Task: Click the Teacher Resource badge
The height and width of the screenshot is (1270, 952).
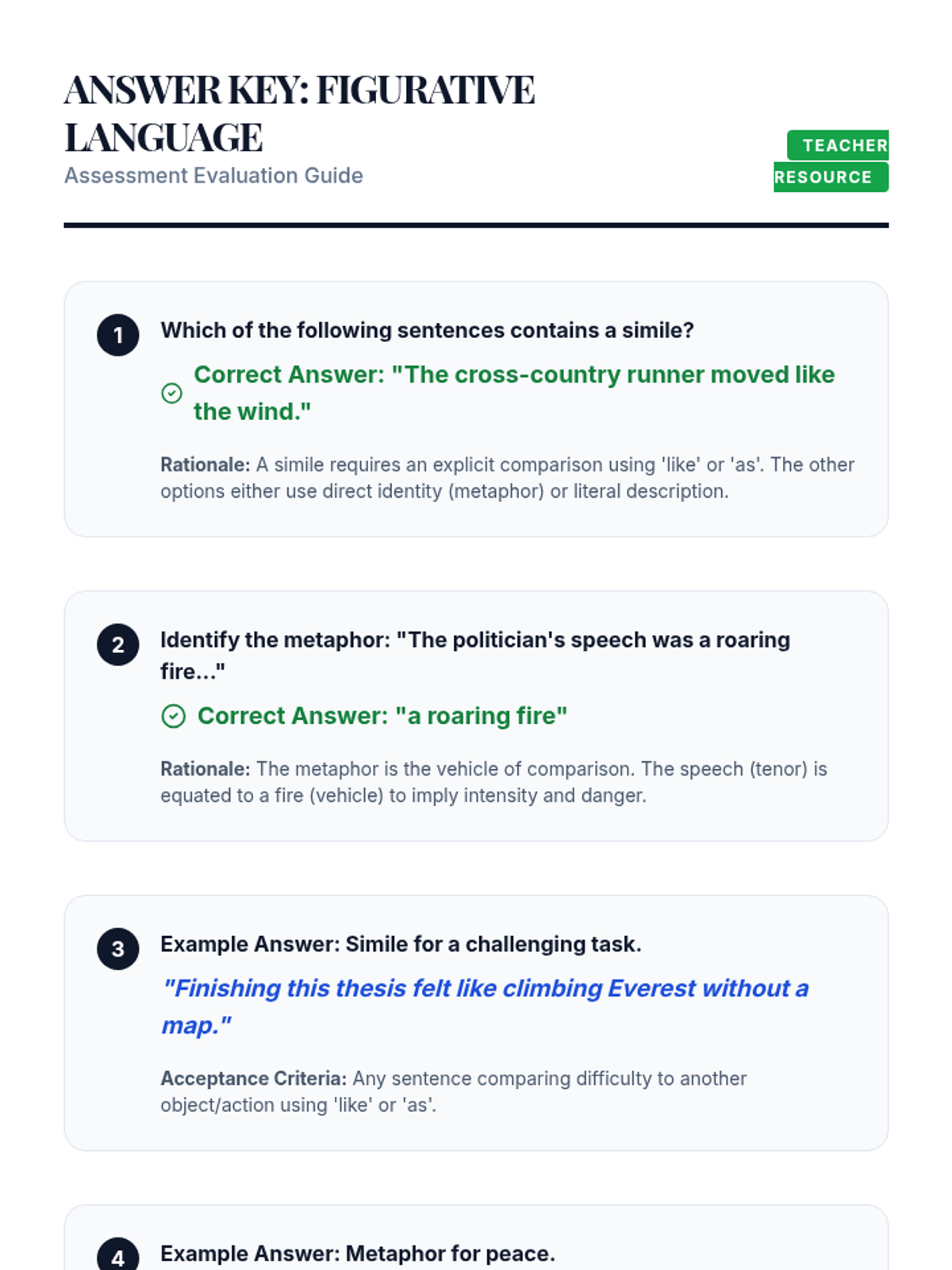Action: click(x=831, y=161)
